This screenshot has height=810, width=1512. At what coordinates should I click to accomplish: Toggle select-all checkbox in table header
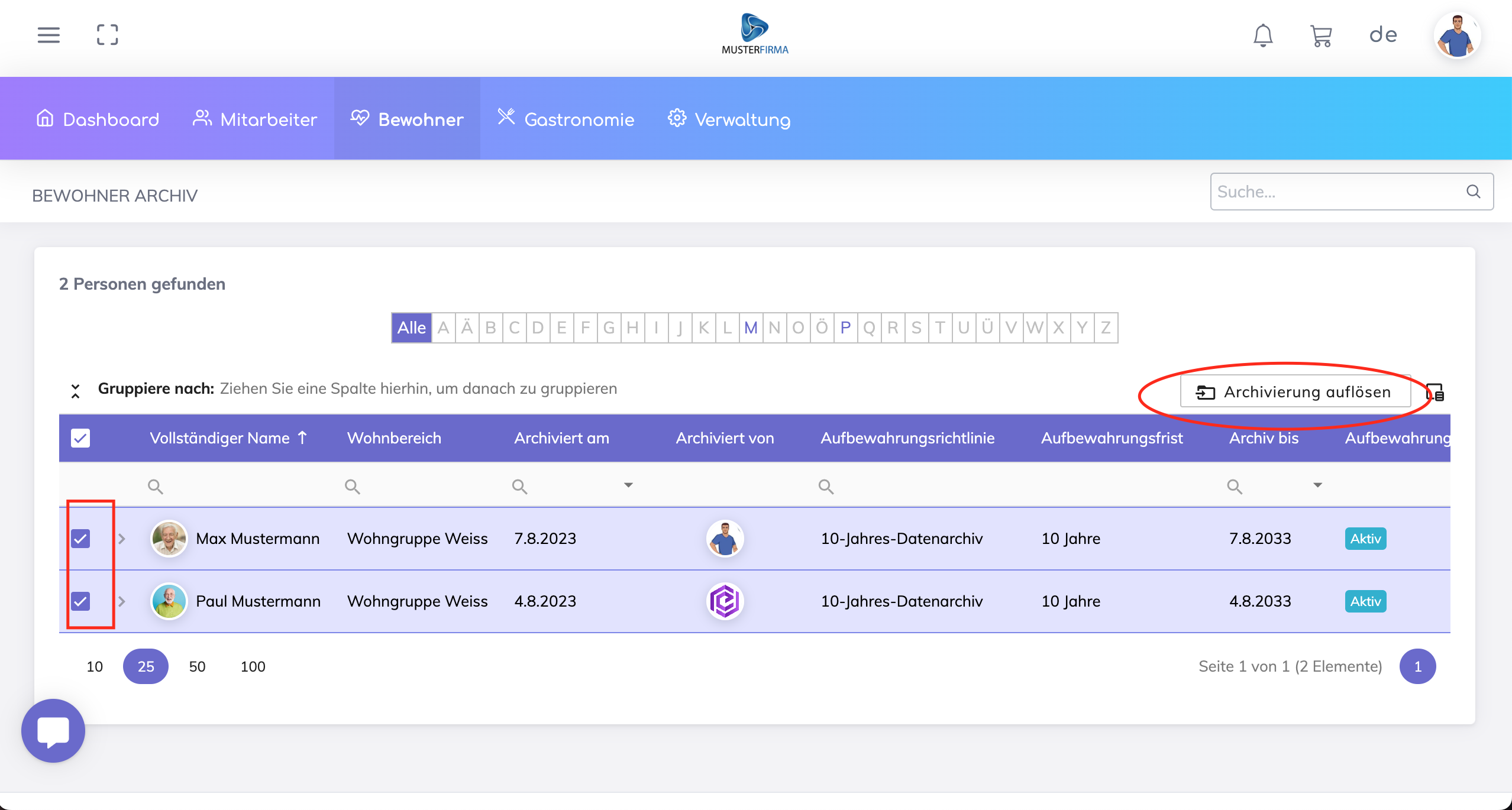click(x=80, y=438)
